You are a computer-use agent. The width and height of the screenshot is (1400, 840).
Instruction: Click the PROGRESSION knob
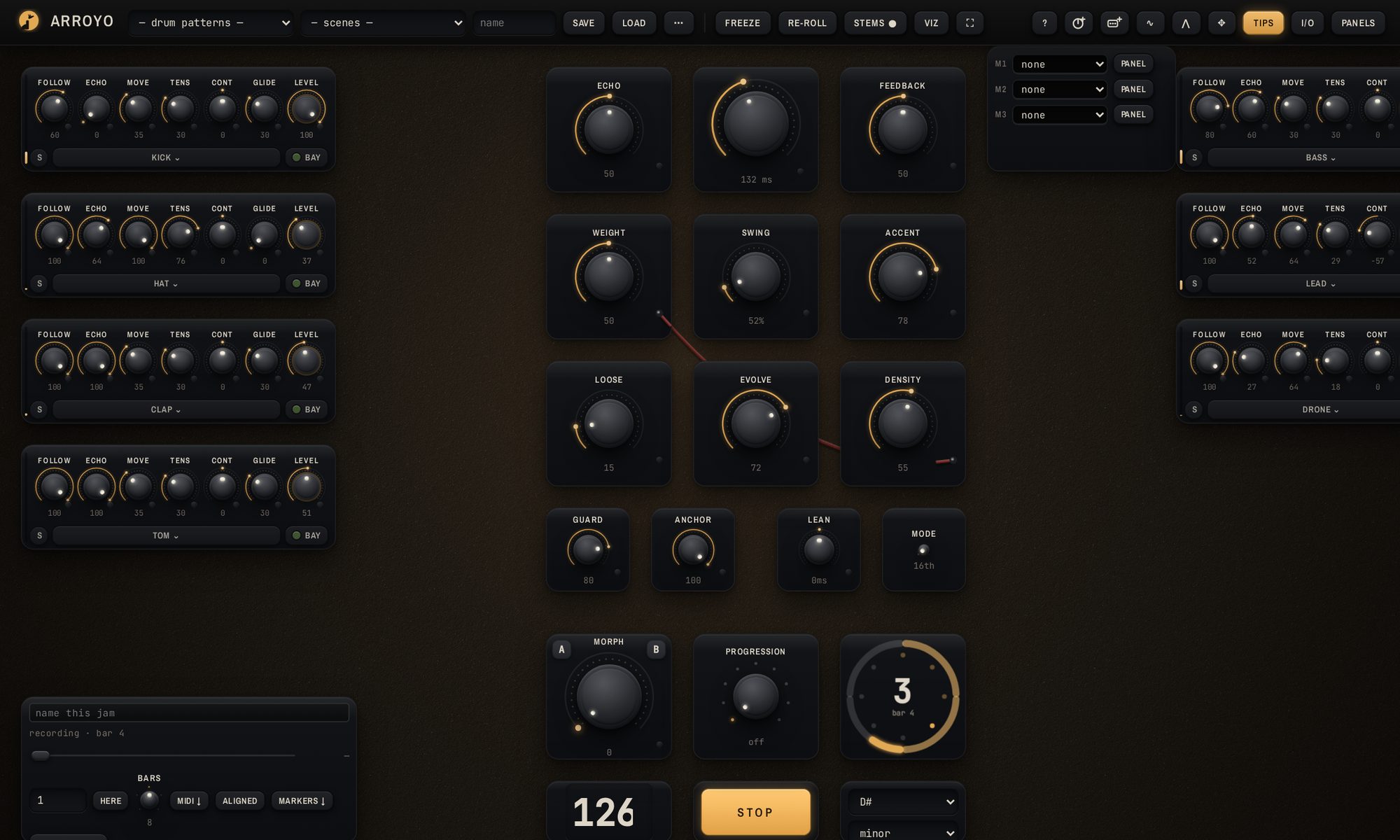coord(755,696)
